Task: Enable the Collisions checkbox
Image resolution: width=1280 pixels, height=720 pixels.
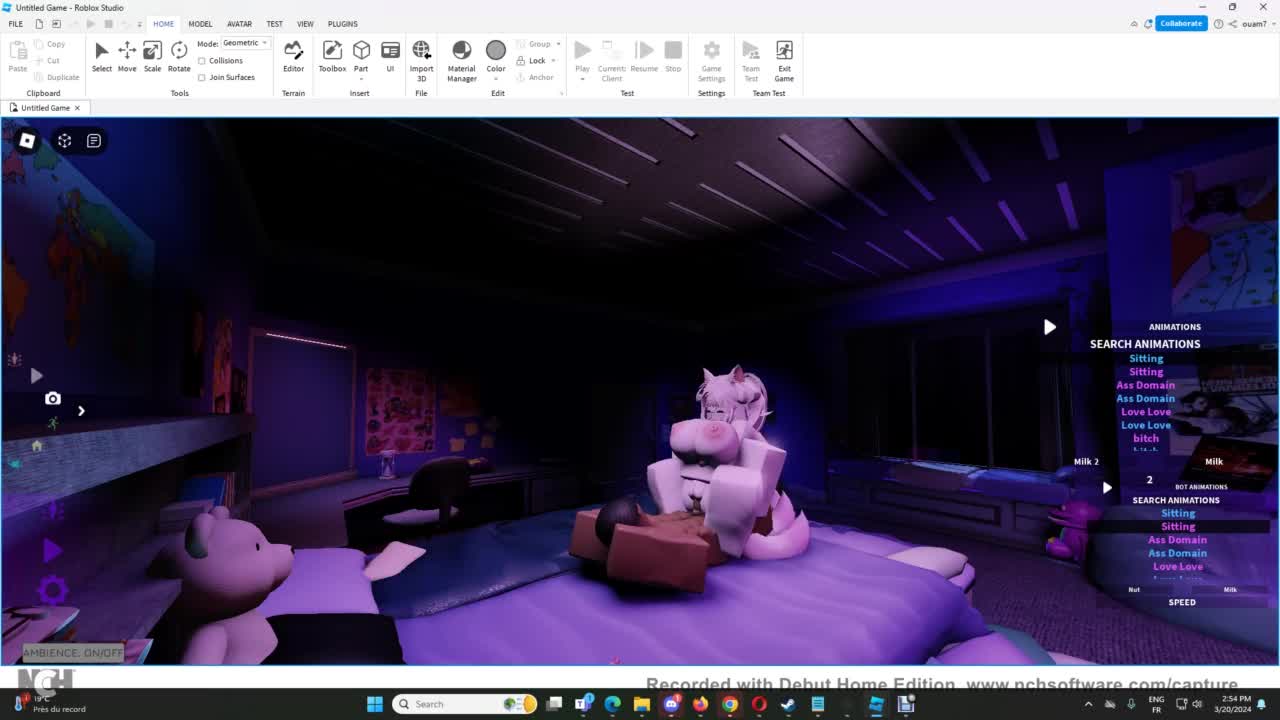Action: (202, 61)
